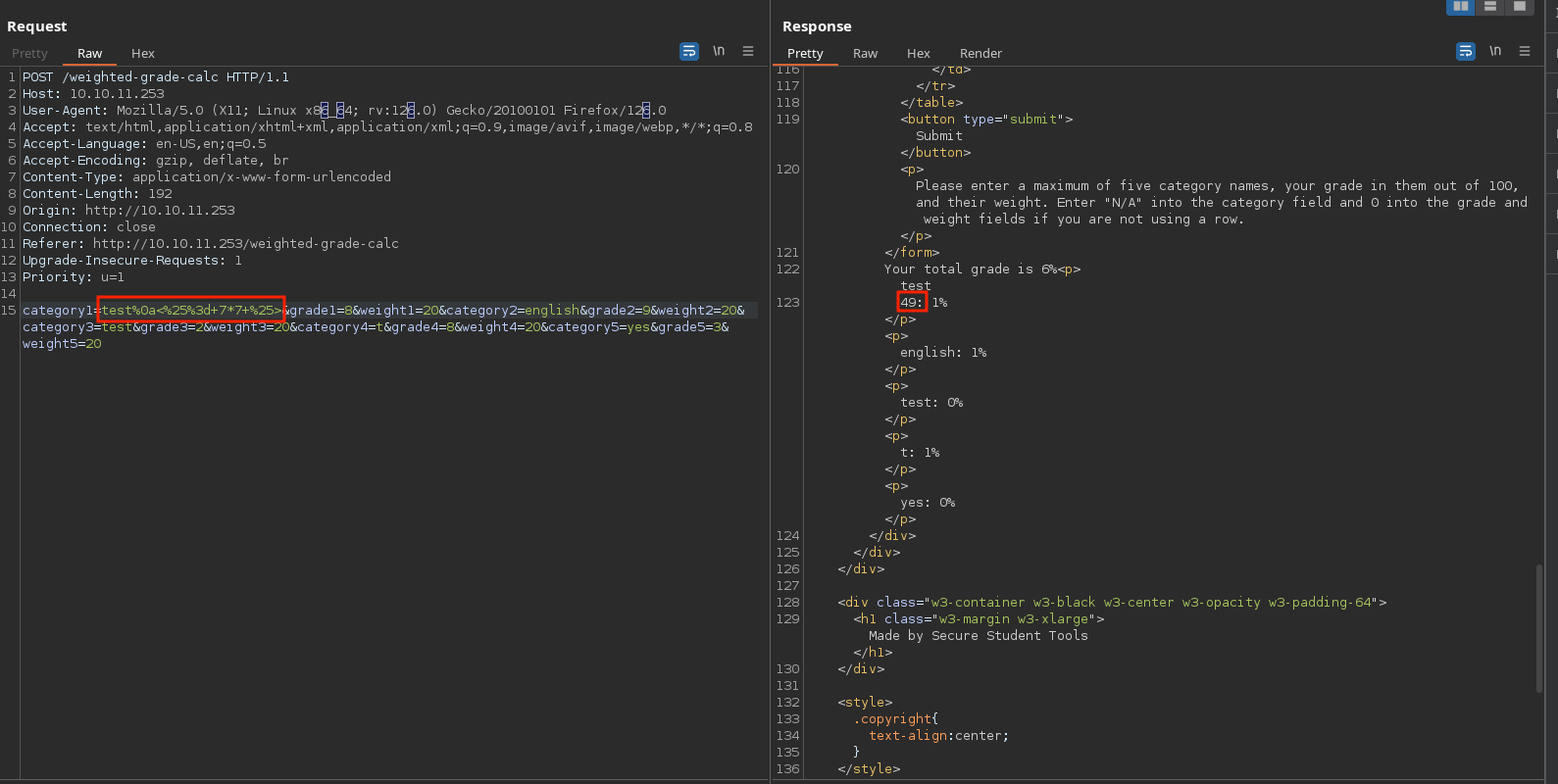The image size is (1558, 784).
Task: Click the Request panel title
Action: (37, 26)
